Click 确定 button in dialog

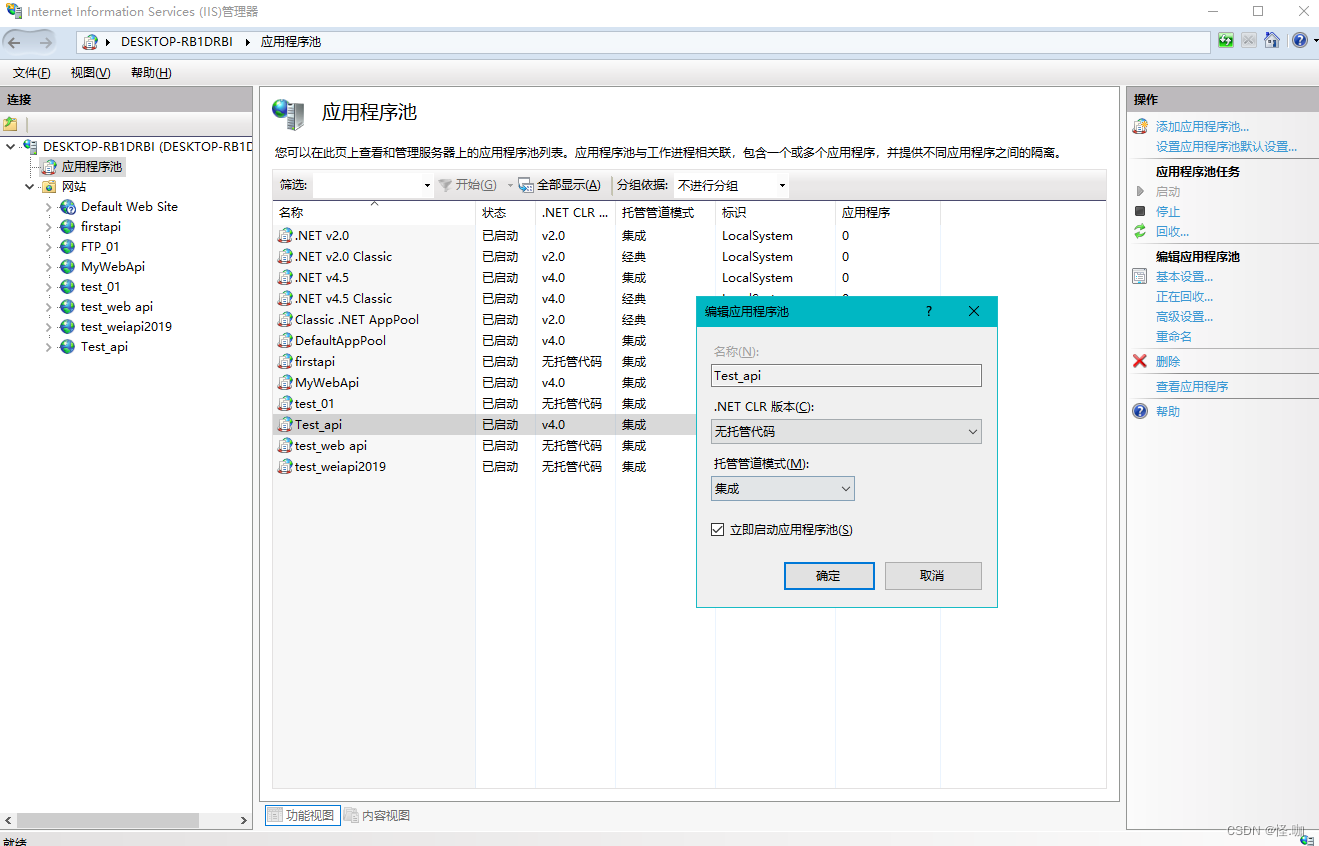(x=829, y=576)
